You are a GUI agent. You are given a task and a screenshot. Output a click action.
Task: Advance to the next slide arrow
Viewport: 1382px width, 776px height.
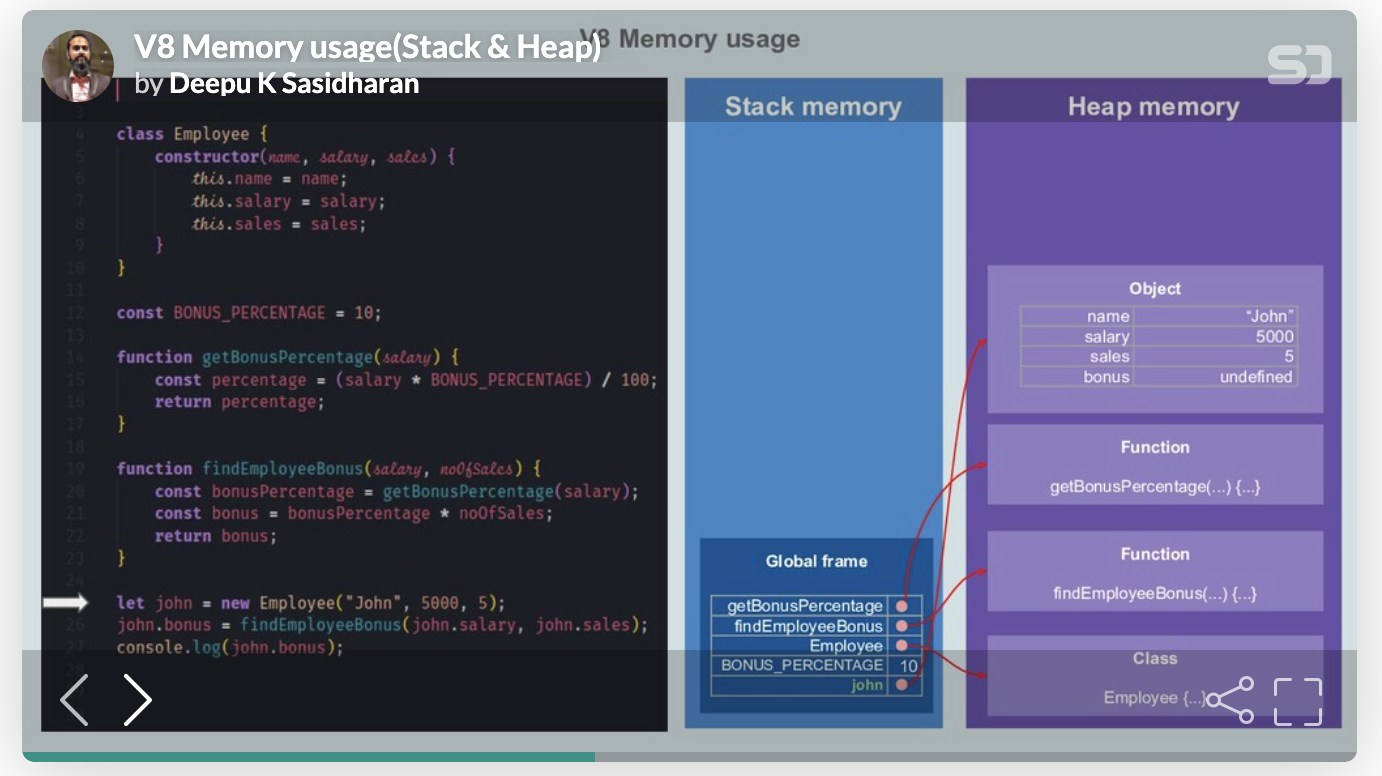pos(138,701)
